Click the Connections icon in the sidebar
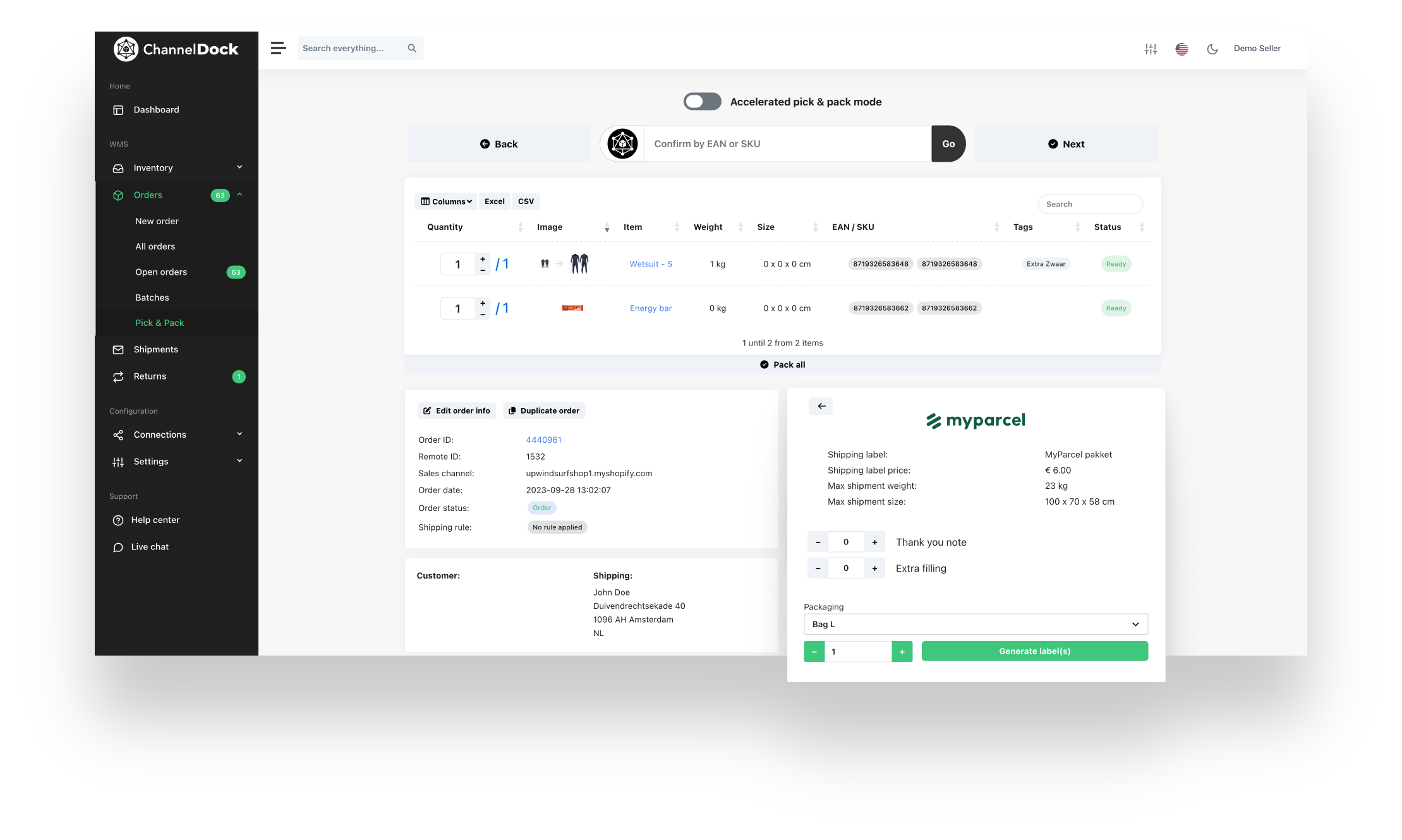Screen dimensions: 1402x840 pyautogui.click(x=118, y=435)
